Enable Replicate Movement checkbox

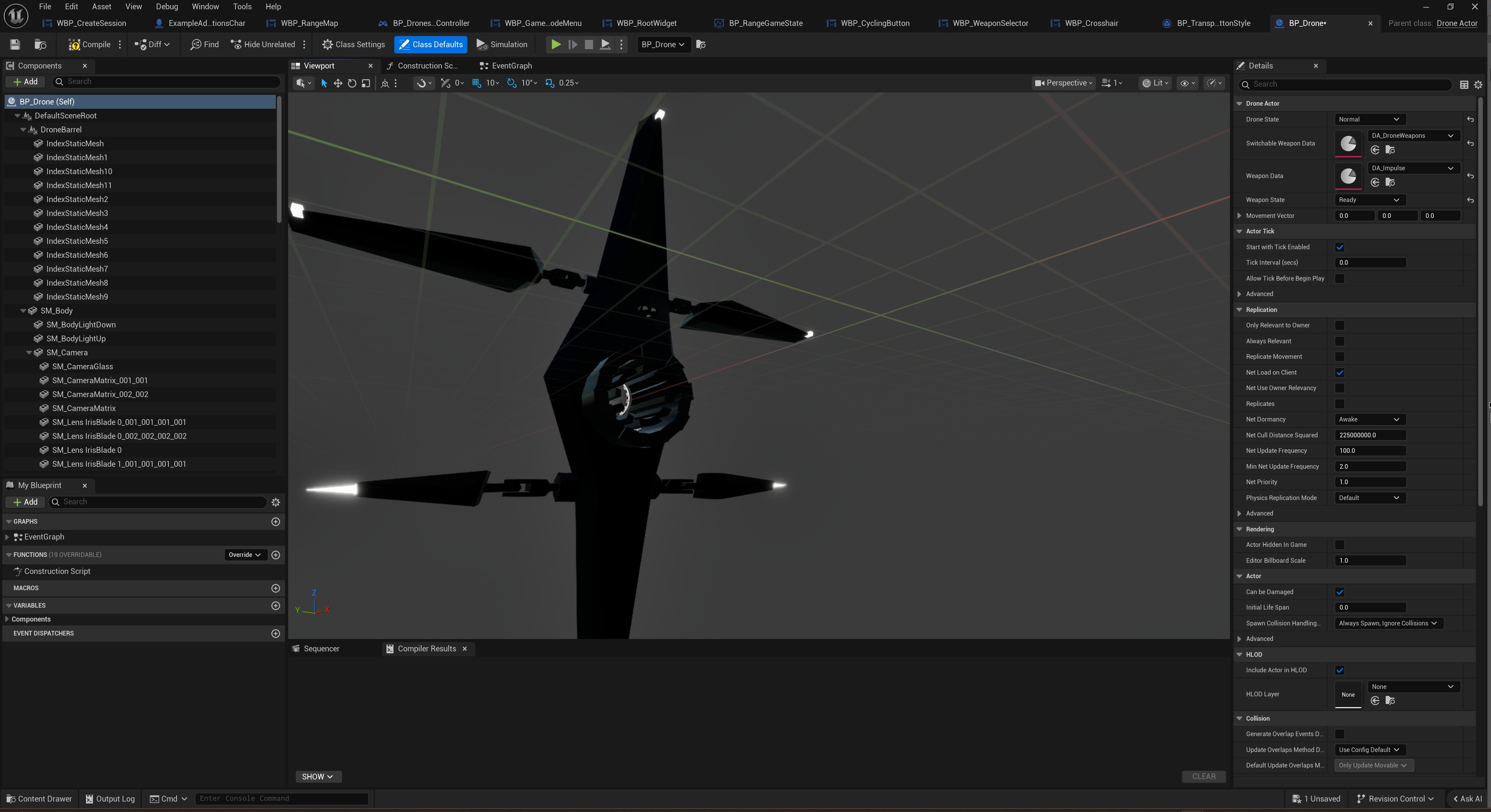(1339, 357)
